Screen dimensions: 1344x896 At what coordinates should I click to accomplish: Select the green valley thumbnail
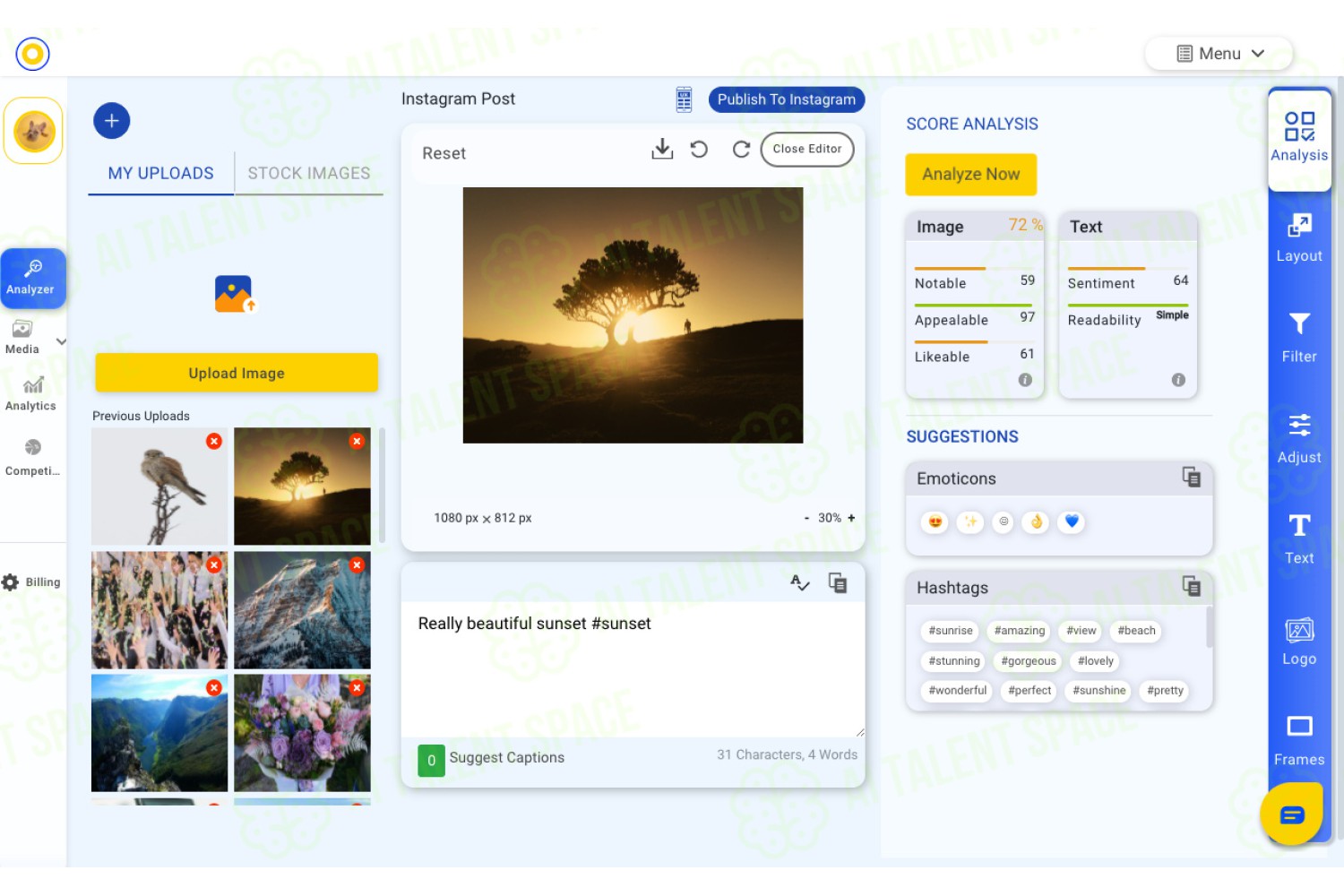(x=159, y=733)
